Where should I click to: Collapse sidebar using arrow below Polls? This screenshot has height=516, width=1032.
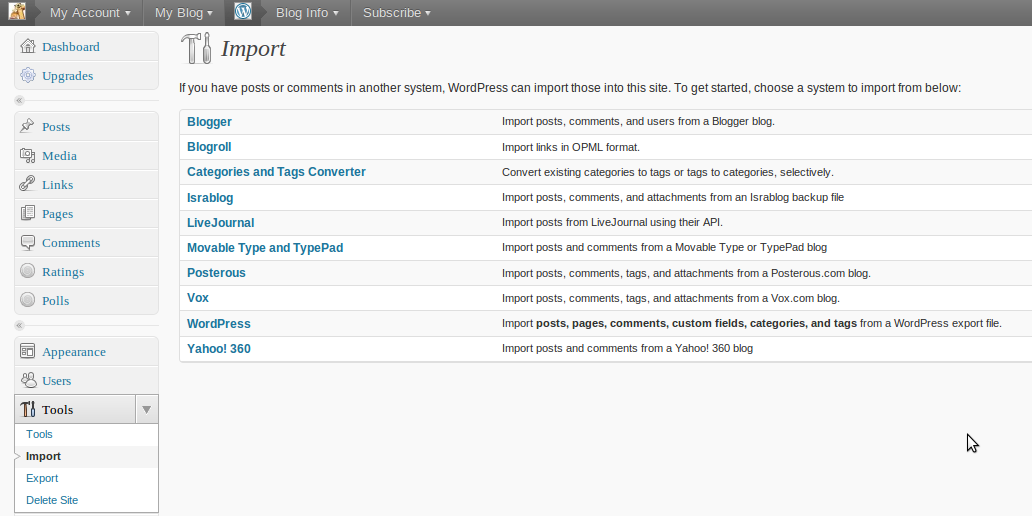(19, 325)
